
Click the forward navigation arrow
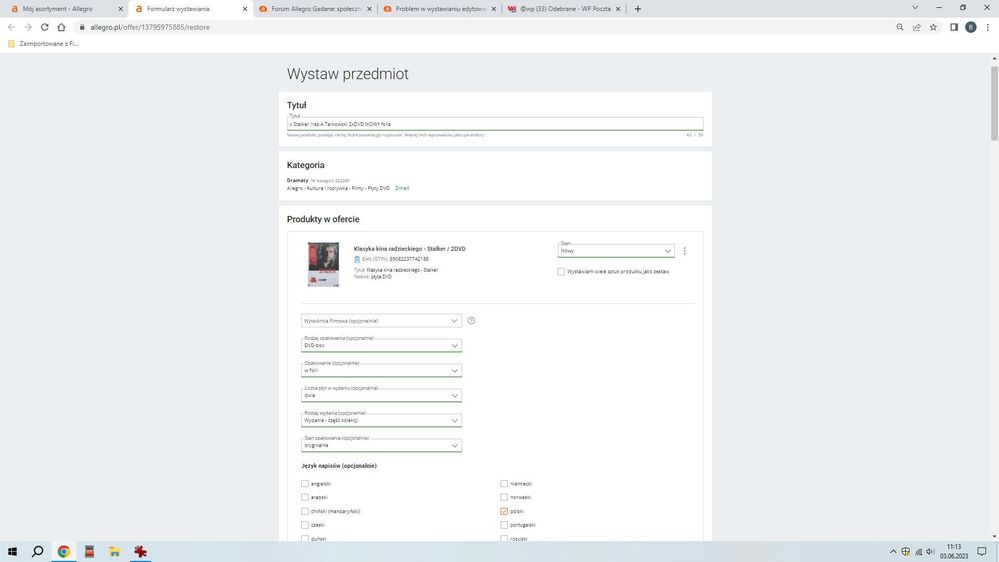[28, 27]
